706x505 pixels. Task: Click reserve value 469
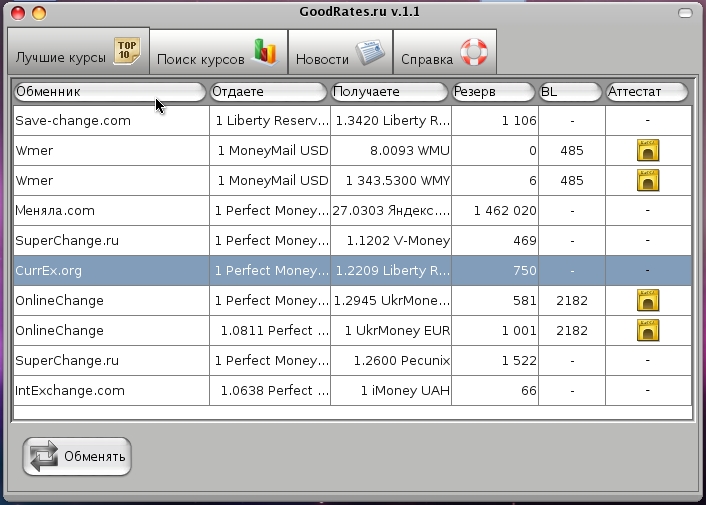pos(525,240)
